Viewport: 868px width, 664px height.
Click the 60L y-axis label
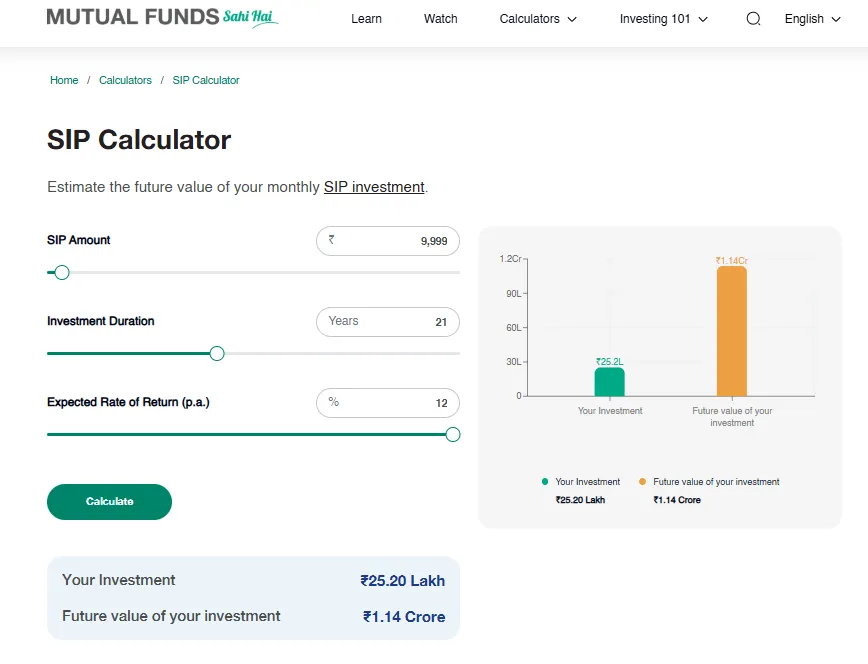point(514,328)
